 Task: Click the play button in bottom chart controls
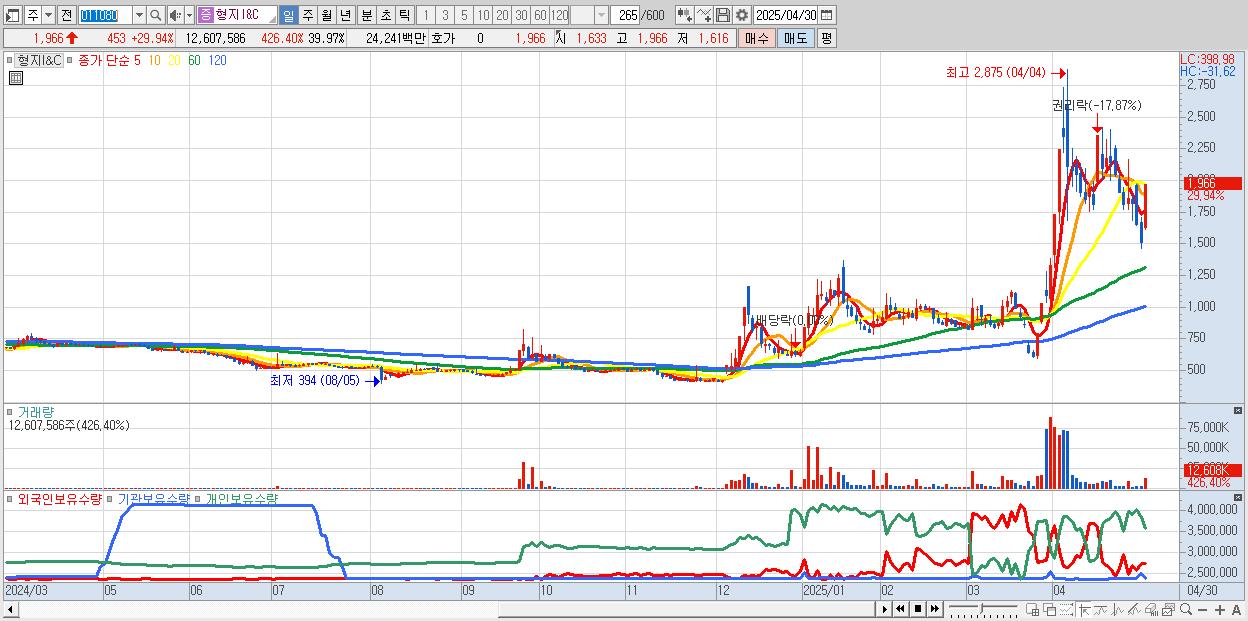885,609
